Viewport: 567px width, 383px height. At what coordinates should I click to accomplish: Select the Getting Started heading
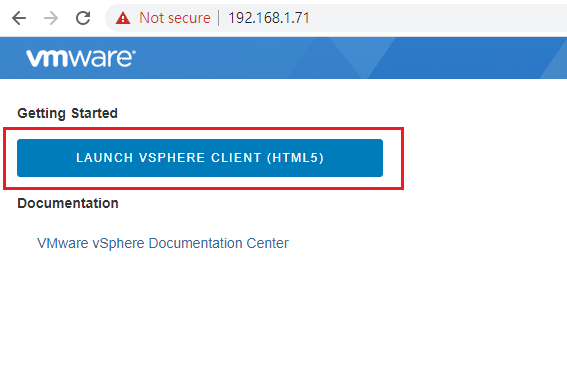pos(68,113)
